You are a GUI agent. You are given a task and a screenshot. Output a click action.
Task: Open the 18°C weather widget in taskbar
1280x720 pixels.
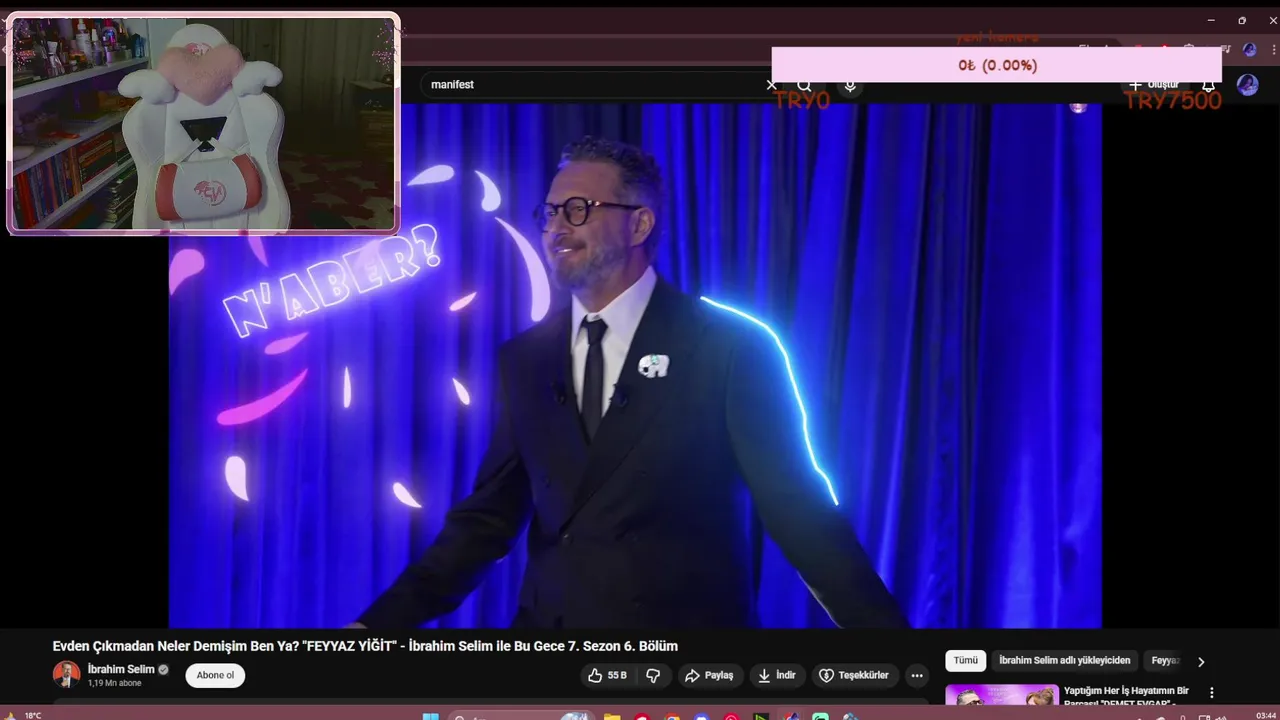point(24,715)
